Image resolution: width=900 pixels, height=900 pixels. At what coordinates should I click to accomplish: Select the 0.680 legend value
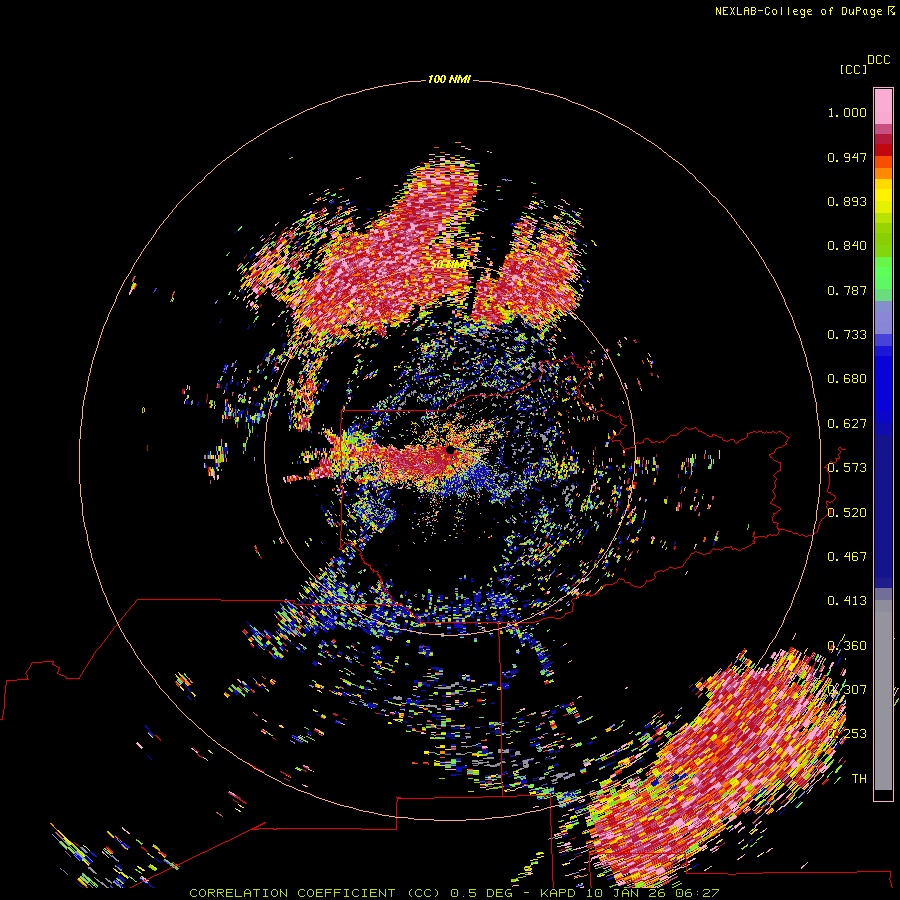point(847,379)
